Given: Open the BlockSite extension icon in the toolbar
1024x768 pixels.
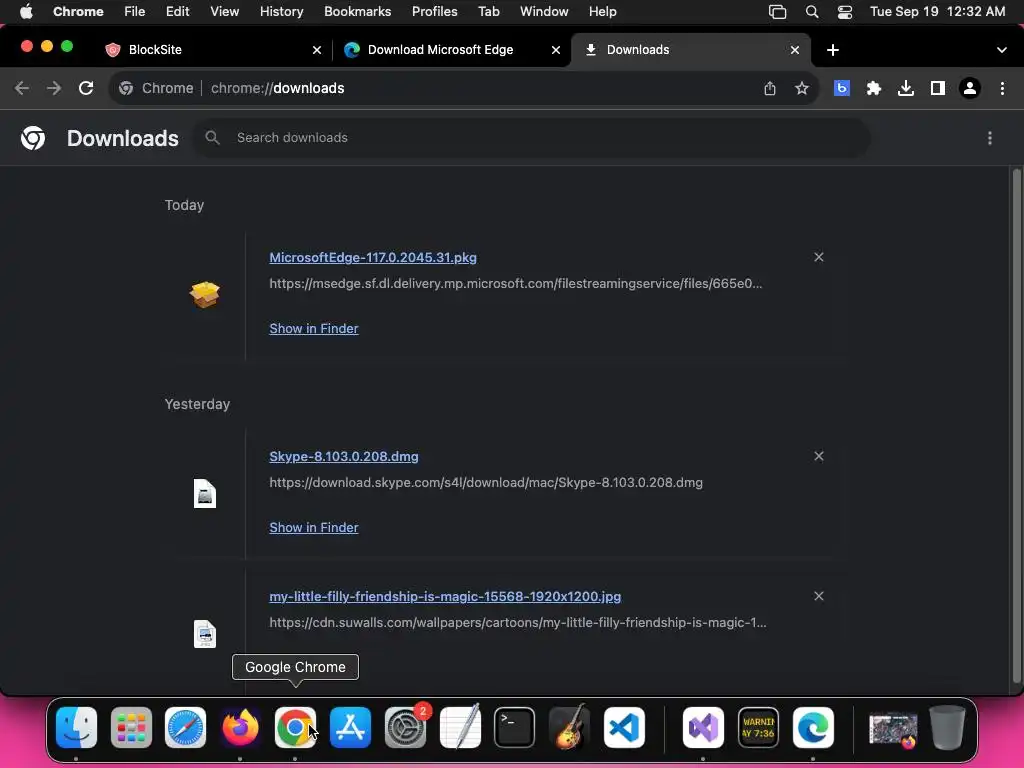Looking at the screenshot, I should pyautogui.click(x=842, y=88).
